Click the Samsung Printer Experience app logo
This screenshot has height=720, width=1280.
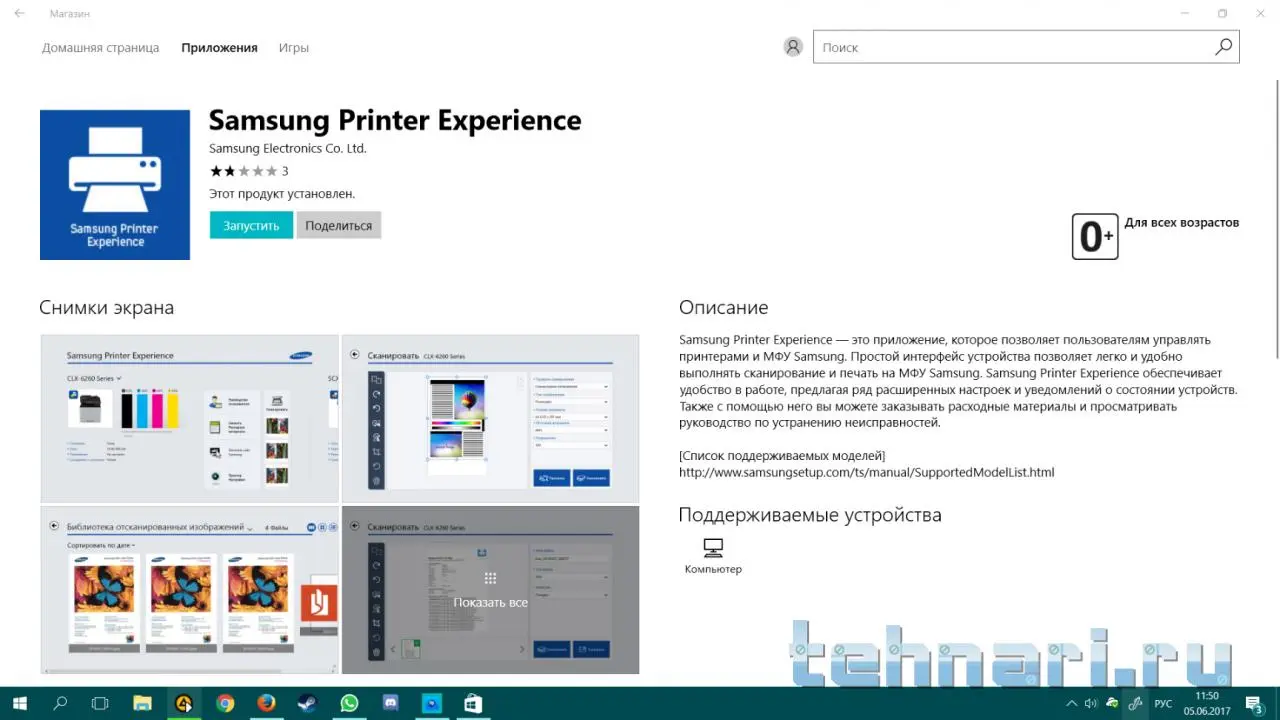tap(115, 185)
